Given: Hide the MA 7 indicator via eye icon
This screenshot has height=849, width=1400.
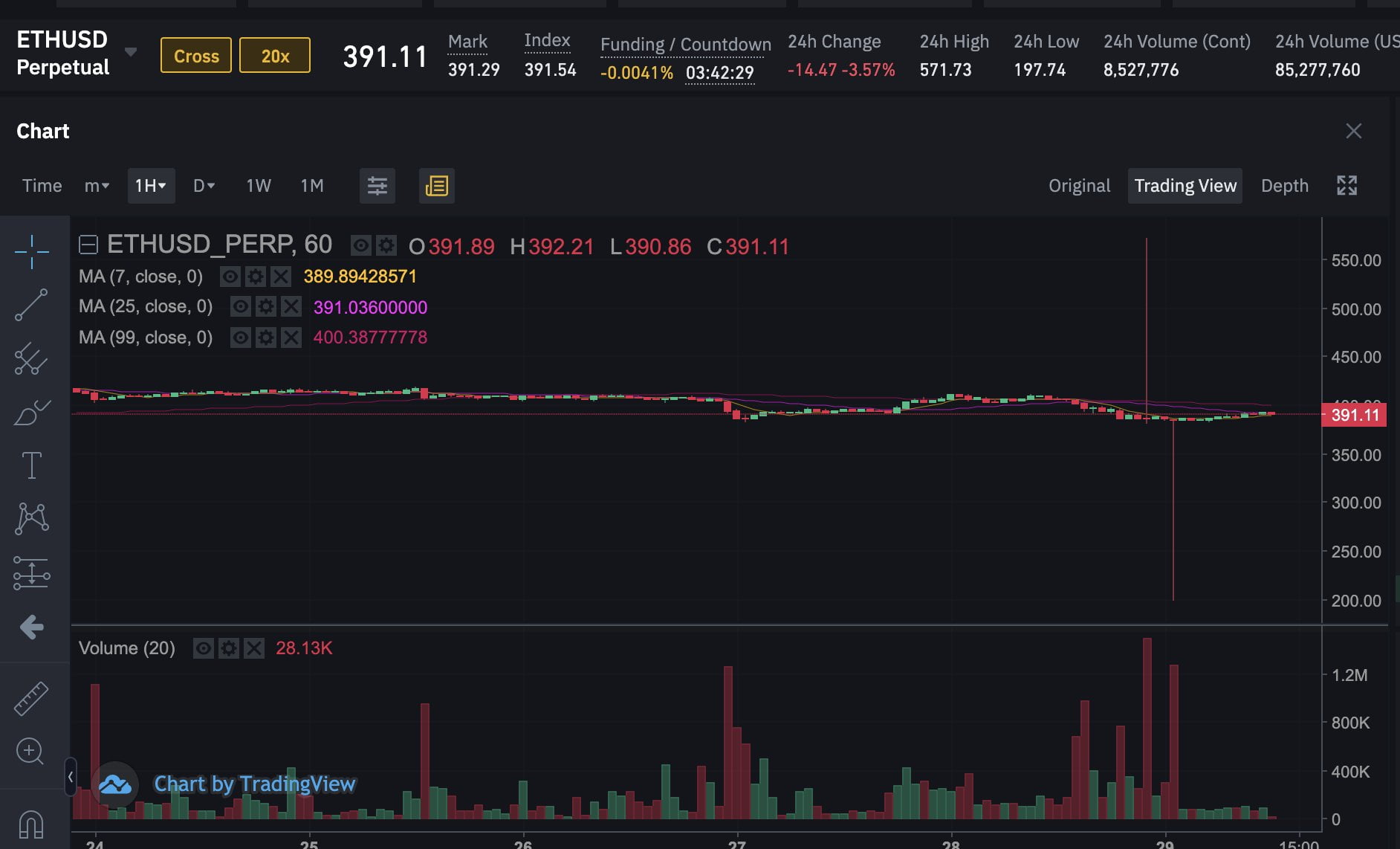Looking at the screenshot, I should [230, 277].
